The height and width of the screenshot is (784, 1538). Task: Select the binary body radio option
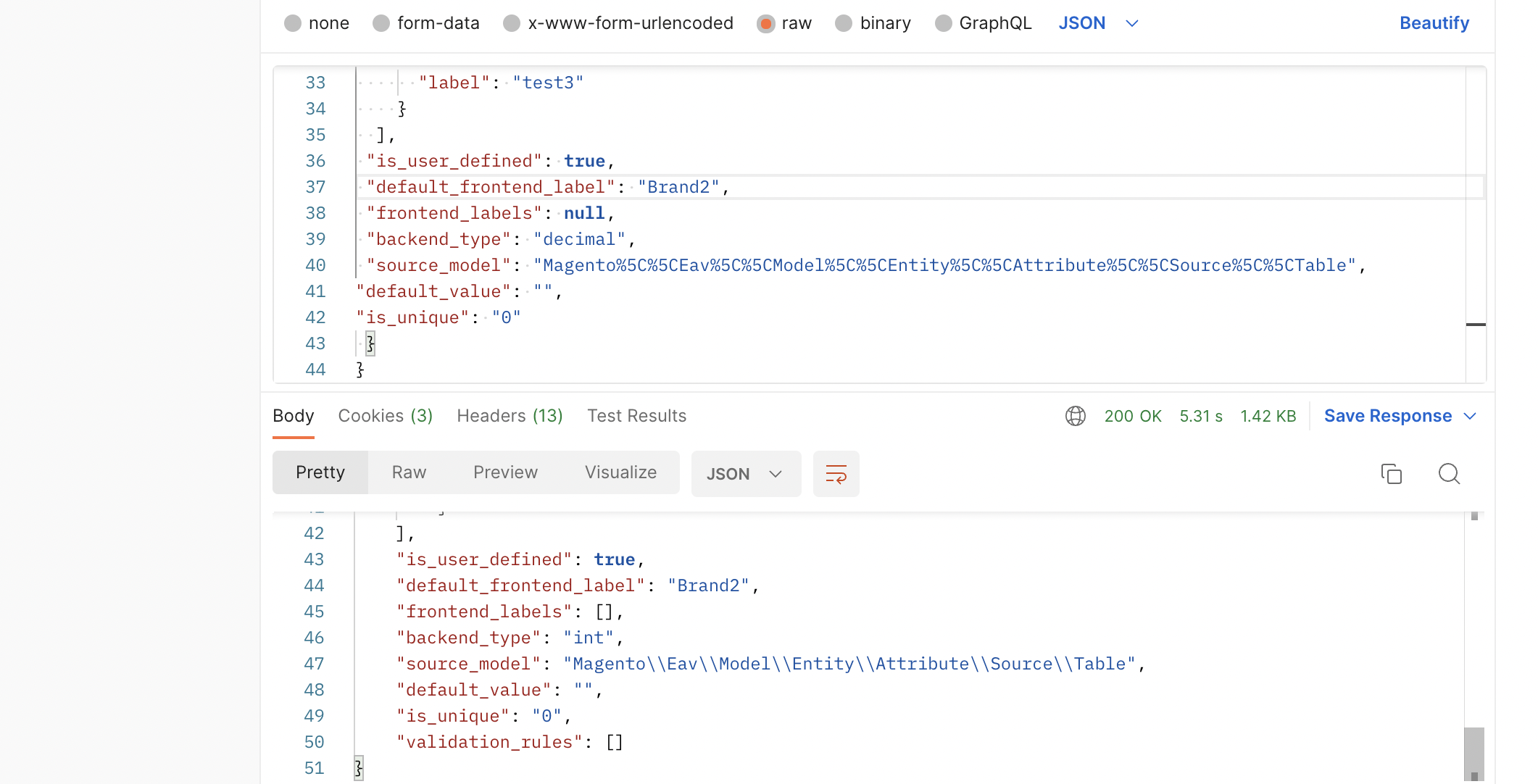pos(843,23)
